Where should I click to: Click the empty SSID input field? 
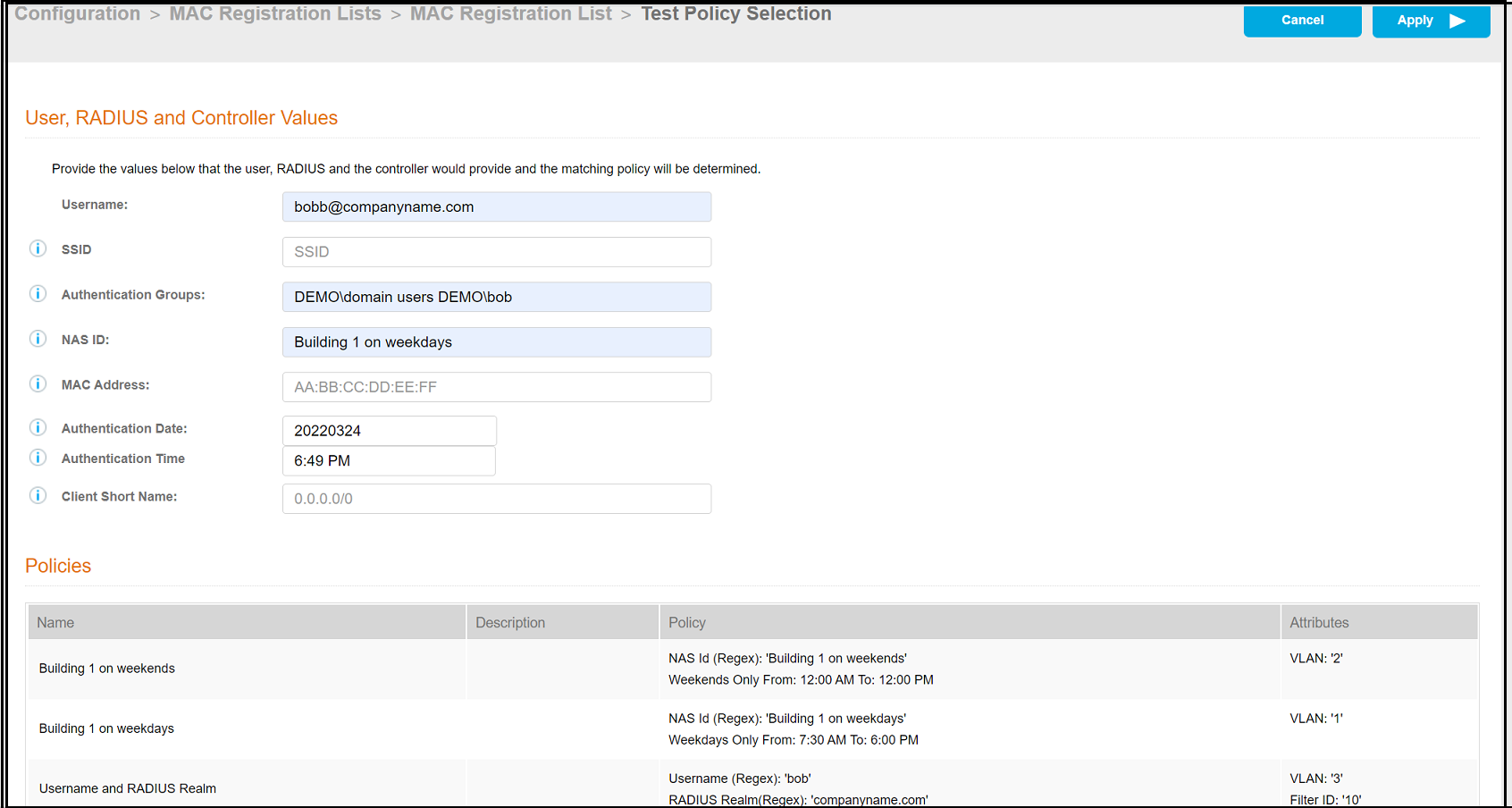tap(497, 252)
